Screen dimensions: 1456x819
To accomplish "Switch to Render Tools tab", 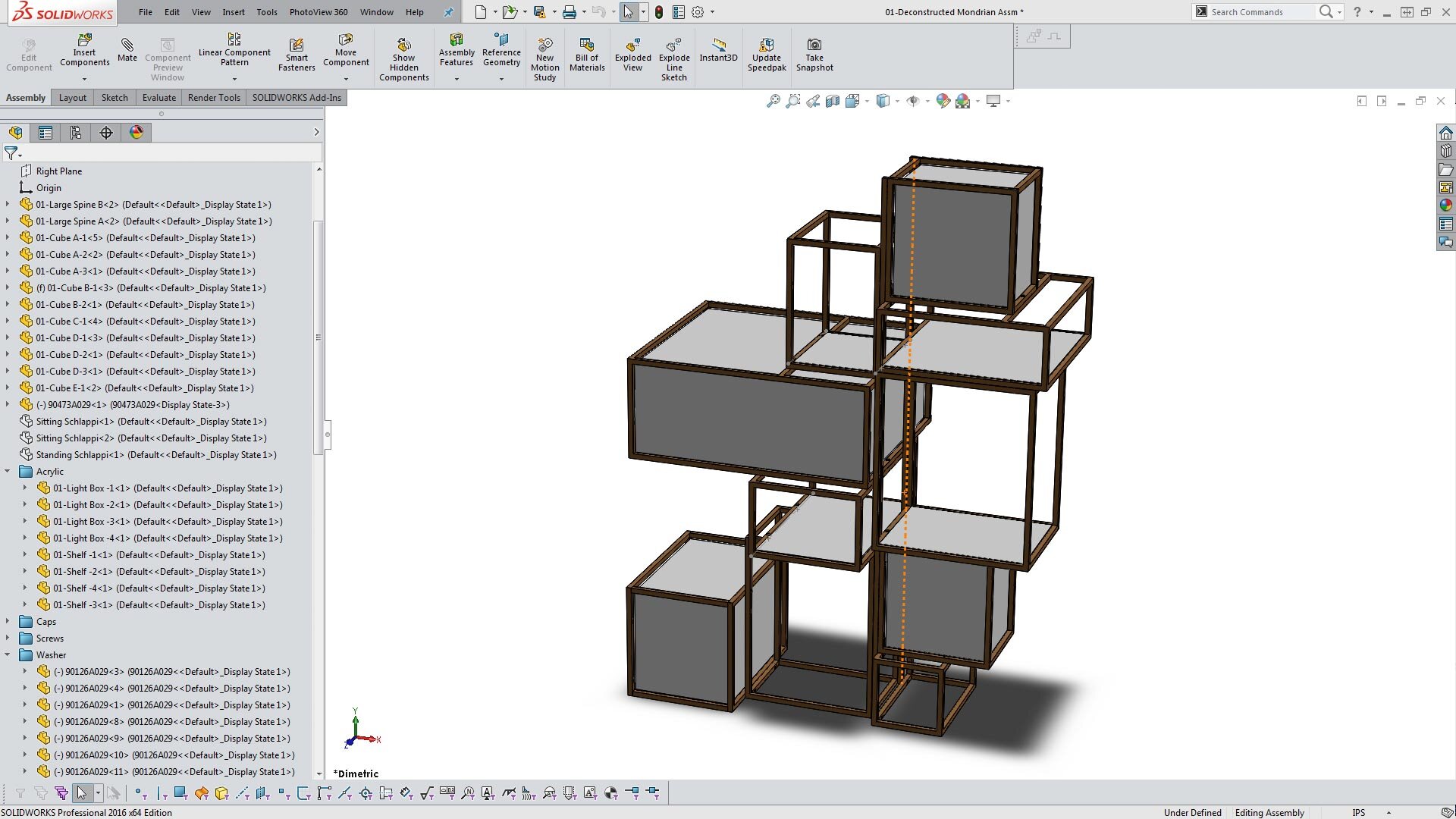I will click(x=214, y=98).
